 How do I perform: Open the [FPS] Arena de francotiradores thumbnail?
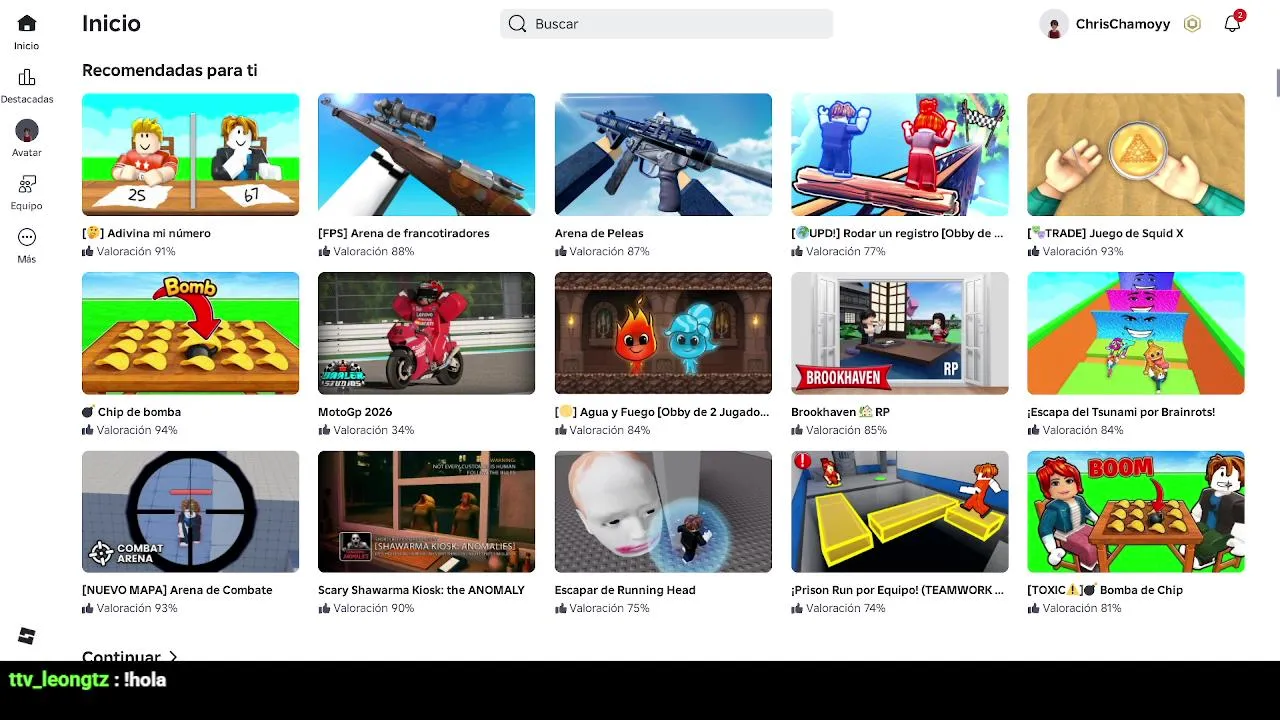pyautogui.click(x=426, y=155)
